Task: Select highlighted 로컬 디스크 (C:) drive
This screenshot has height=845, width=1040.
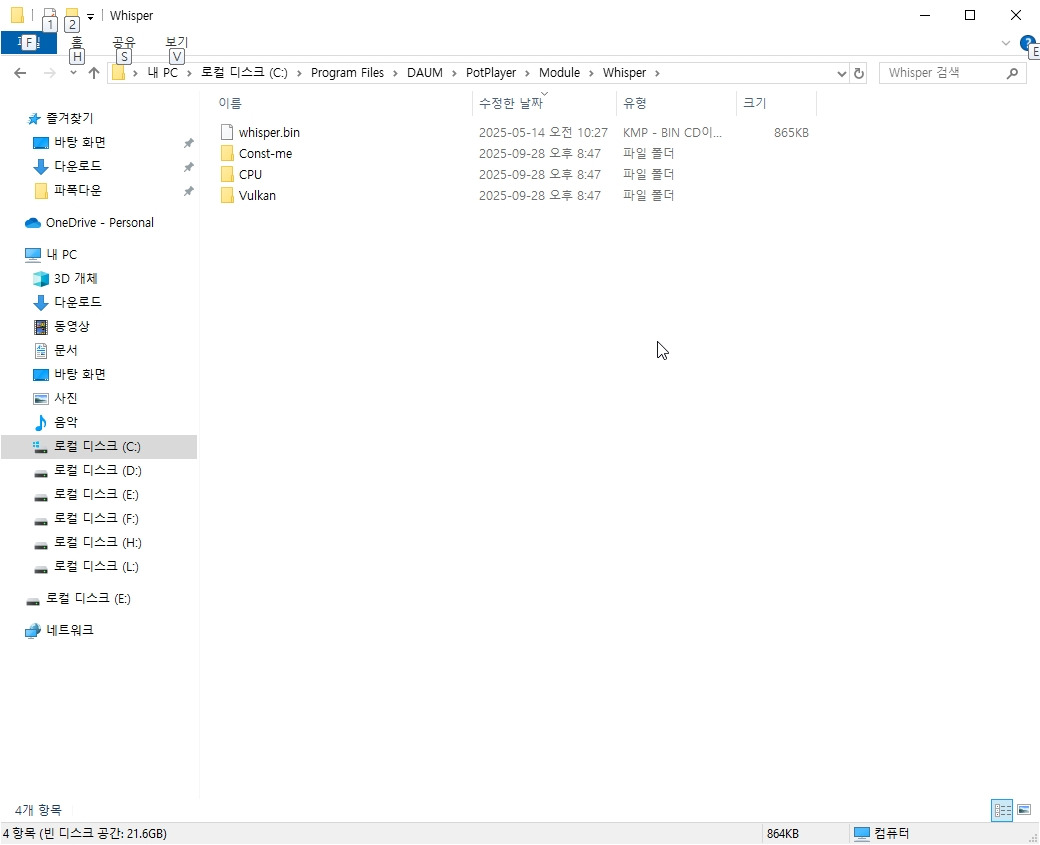Action: coord(99,446)
